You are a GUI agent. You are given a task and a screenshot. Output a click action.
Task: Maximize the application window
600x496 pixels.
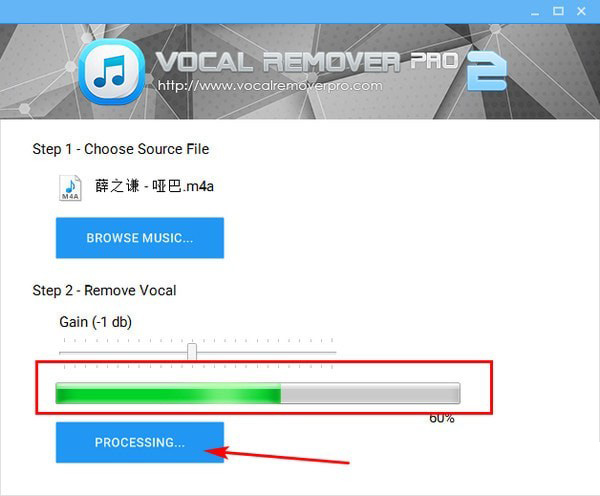point(558,11)
